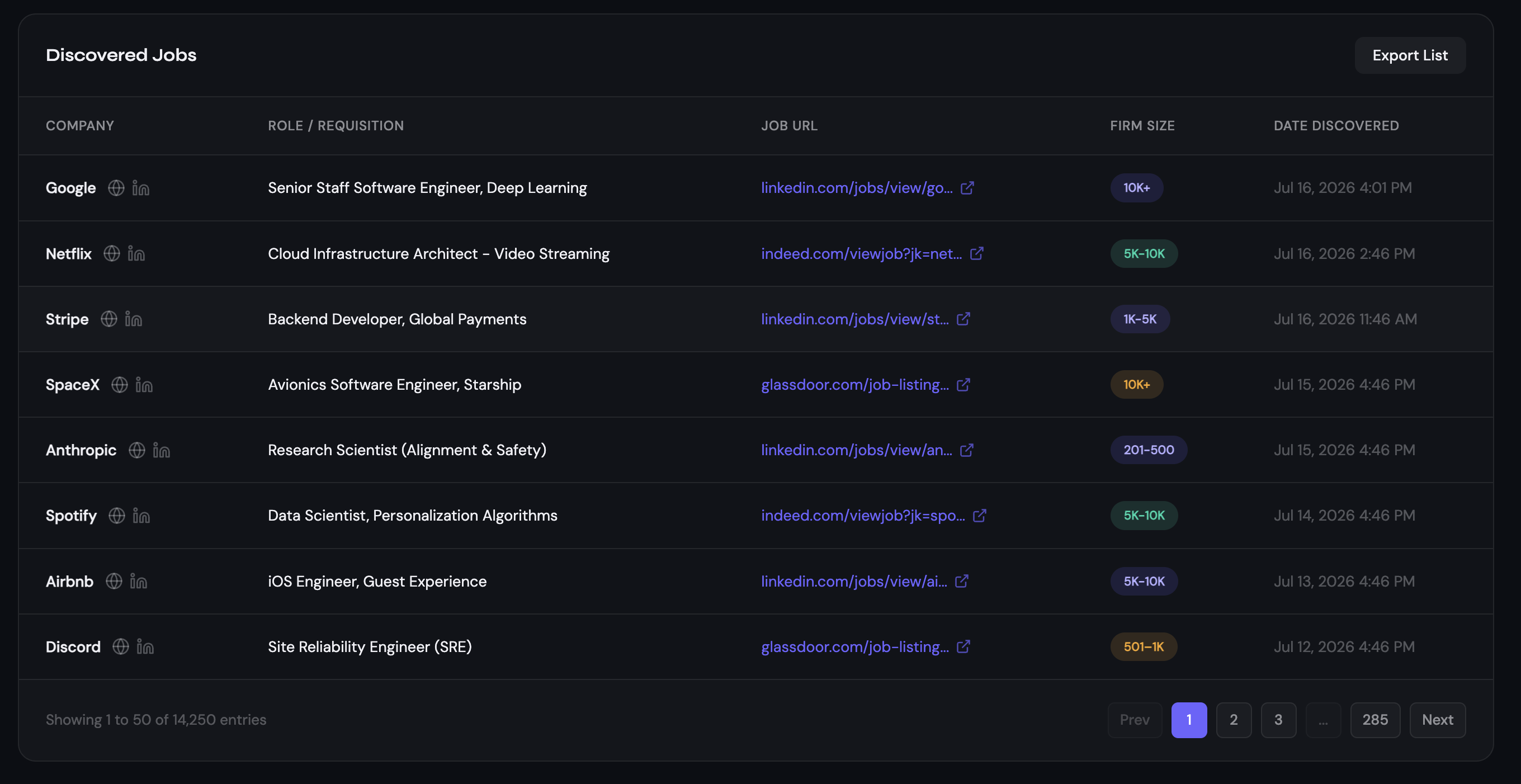Open the linkedin.com/jobs/view/ai... link

(x=854, y=581)
